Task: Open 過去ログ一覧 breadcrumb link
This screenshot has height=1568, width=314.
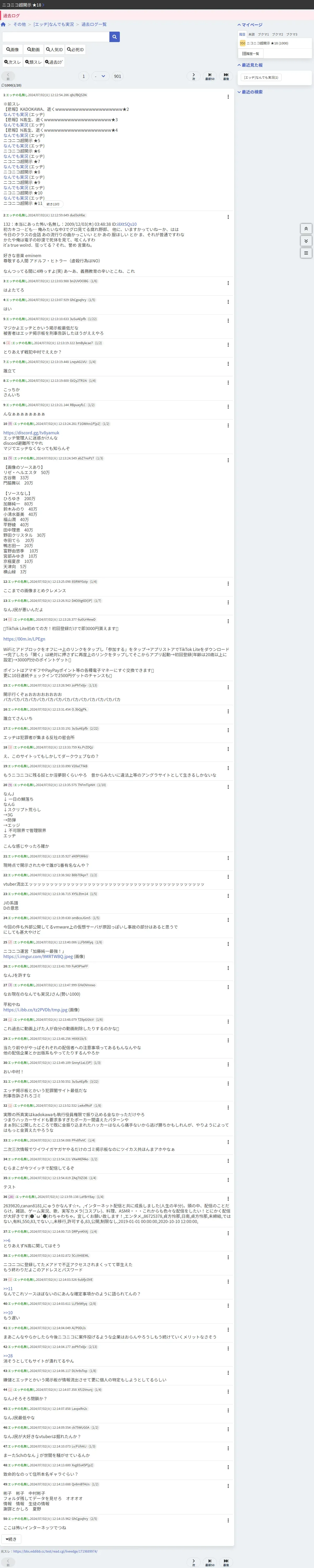Action: click(x=94, y=24)
